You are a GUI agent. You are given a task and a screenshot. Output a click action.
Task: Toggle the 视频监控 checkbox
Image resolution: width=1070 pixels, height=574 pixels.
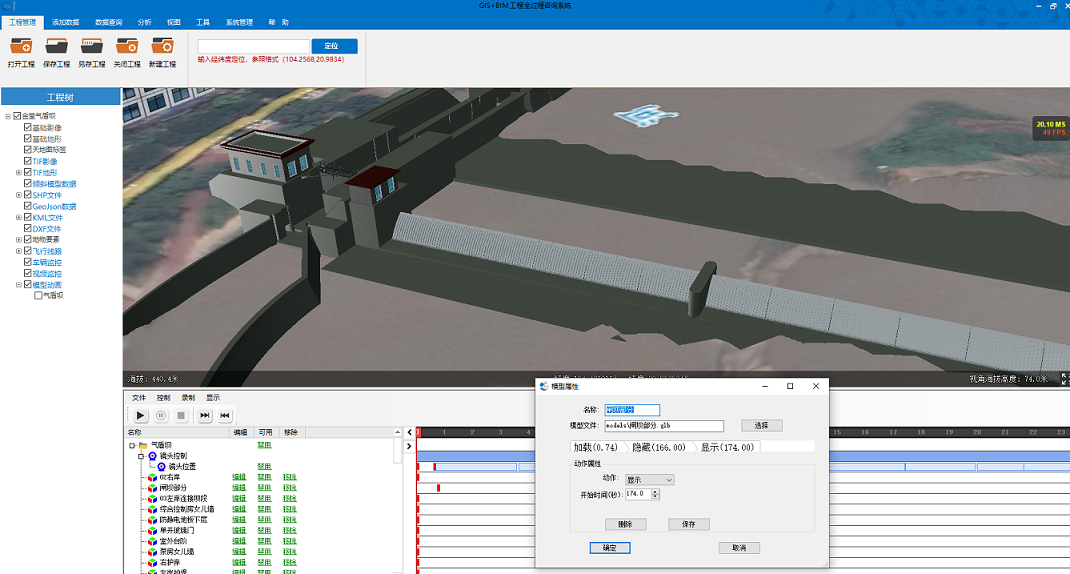coord(28,273)
